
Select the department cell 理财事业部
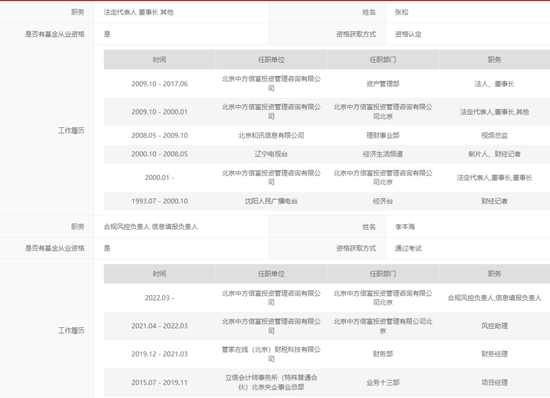pyautogui.click(x=383, y=135)
